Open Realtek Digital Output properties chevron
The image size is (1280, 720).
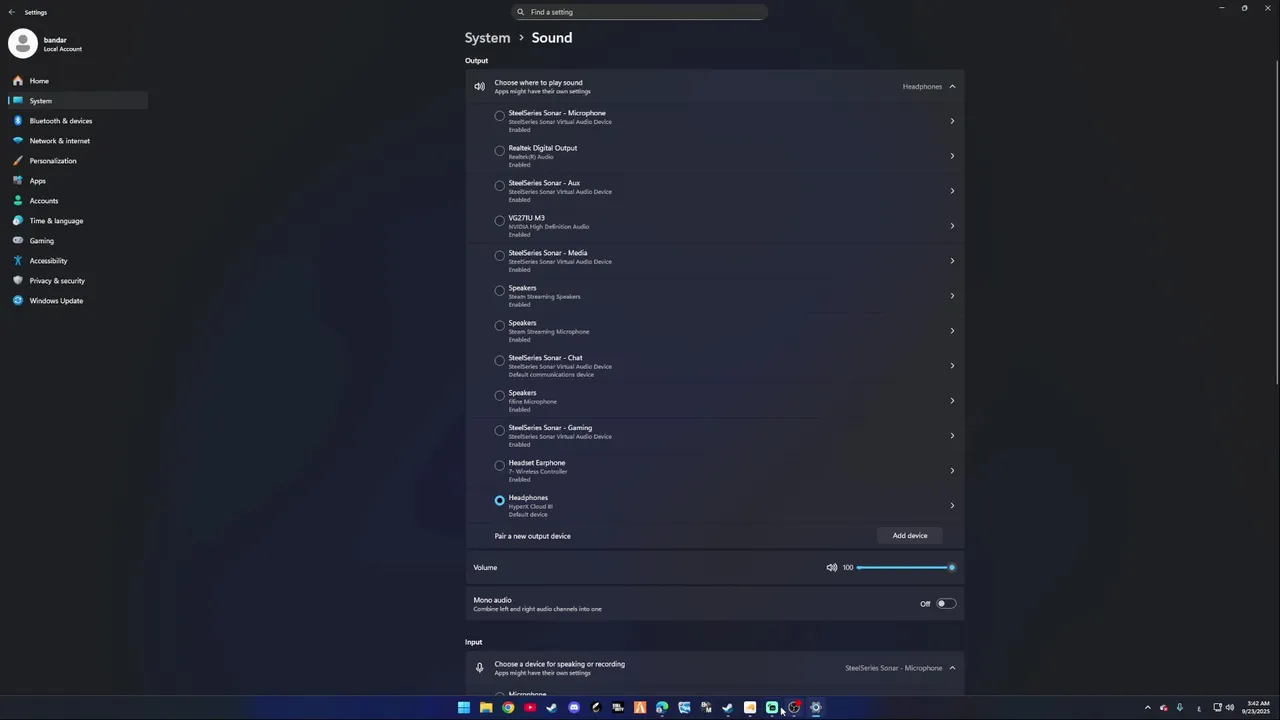(x=952, y=156)
